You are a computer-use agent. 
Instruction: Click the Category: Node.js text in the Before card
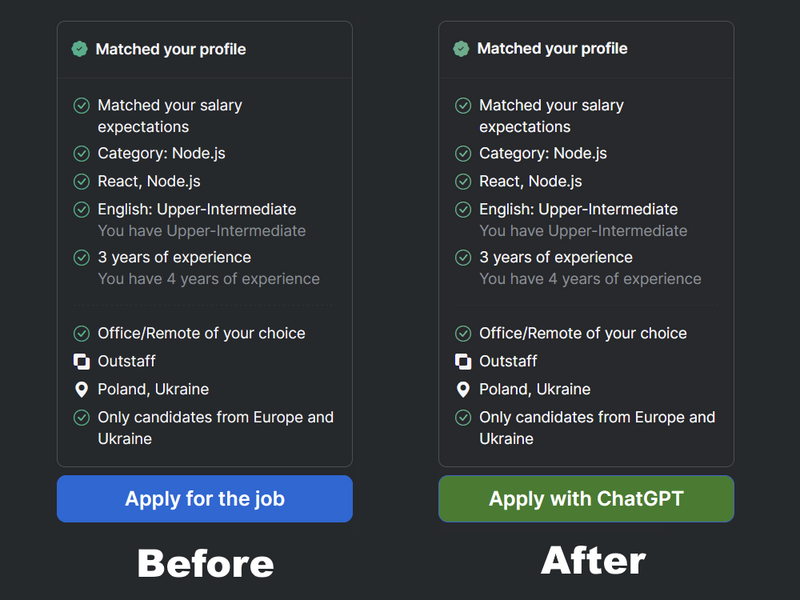coord(161,153)
